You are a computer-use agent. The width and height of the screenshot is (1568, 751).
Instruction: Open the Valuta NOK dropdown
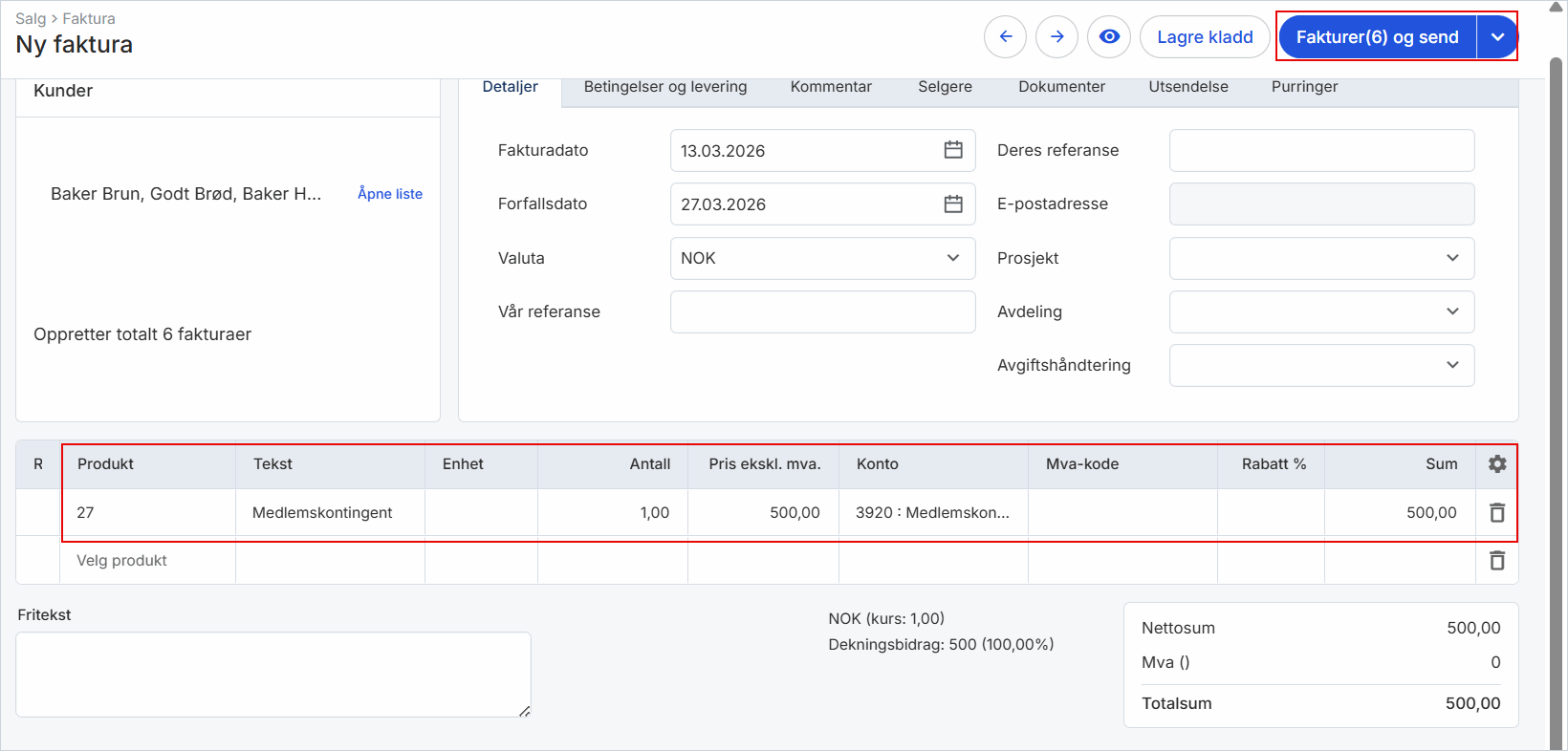[x=821, y=258]
